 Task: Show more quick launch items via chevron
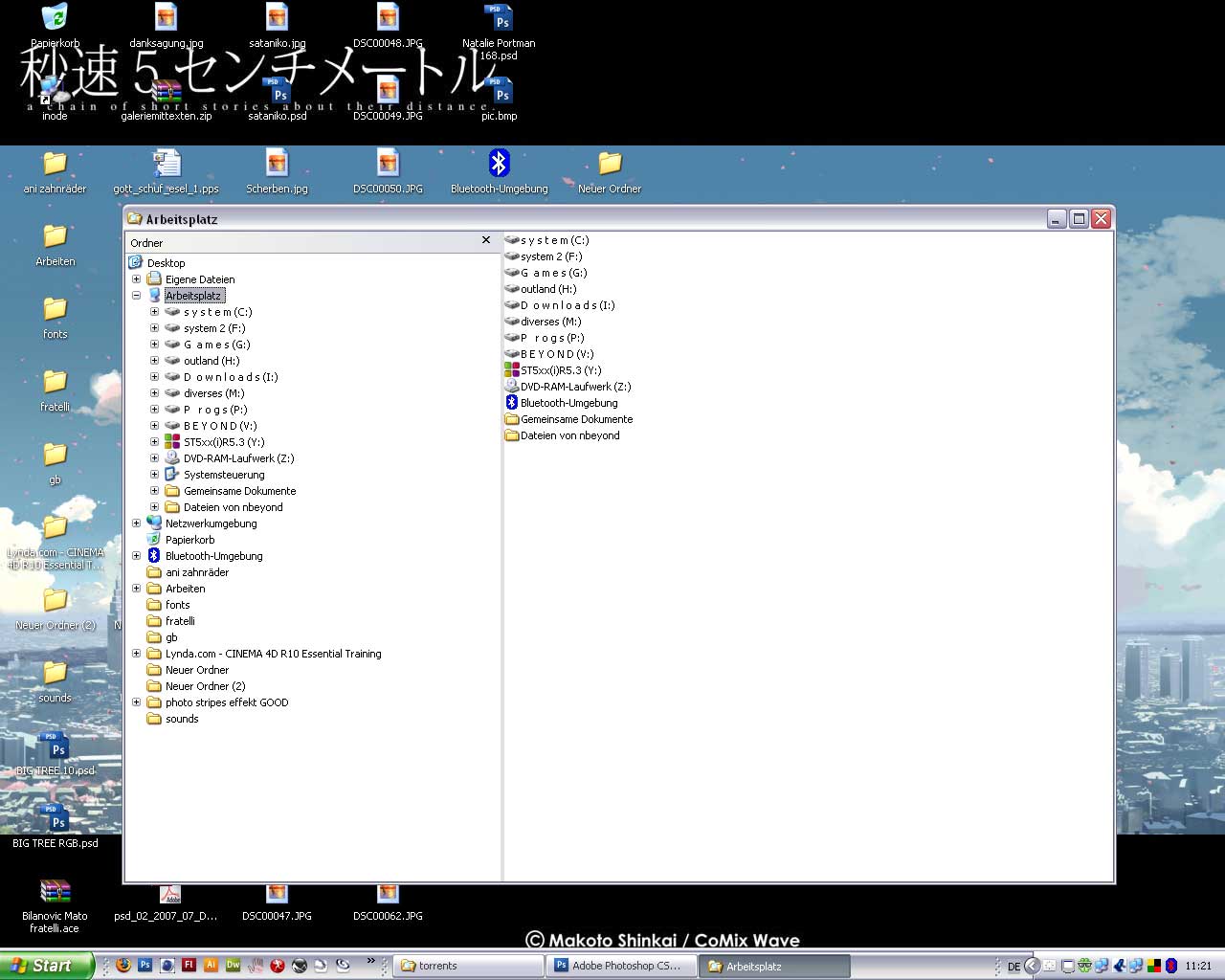[x=371, y=961]
